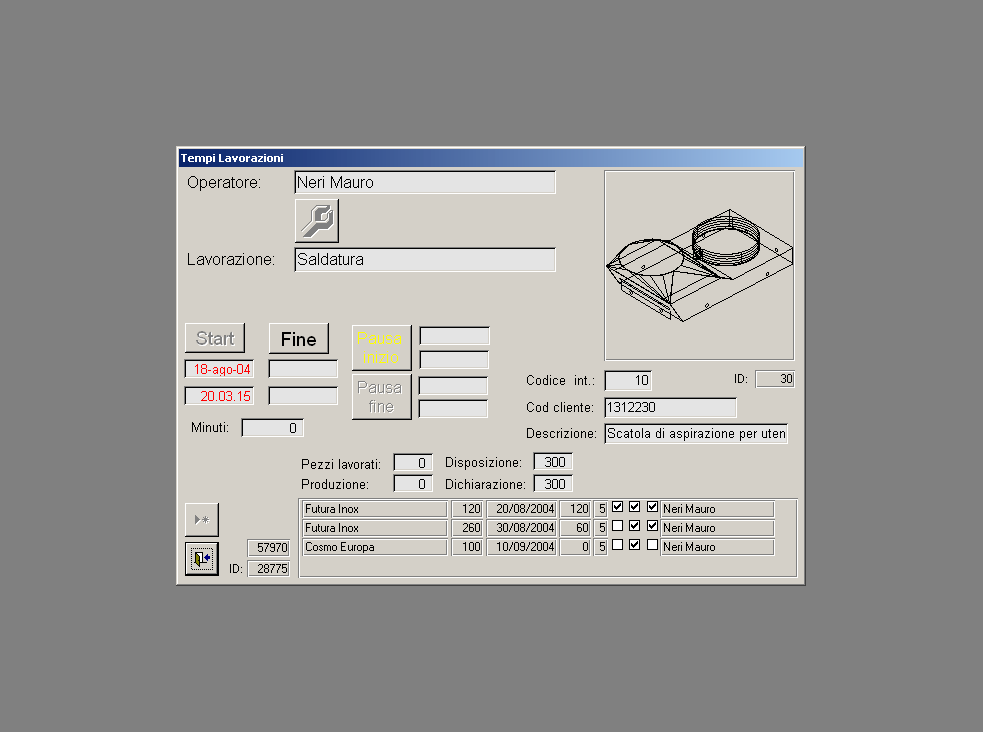Click the Pausa fine button
This screenshot has height=732, width=983.
coord(381,397)
